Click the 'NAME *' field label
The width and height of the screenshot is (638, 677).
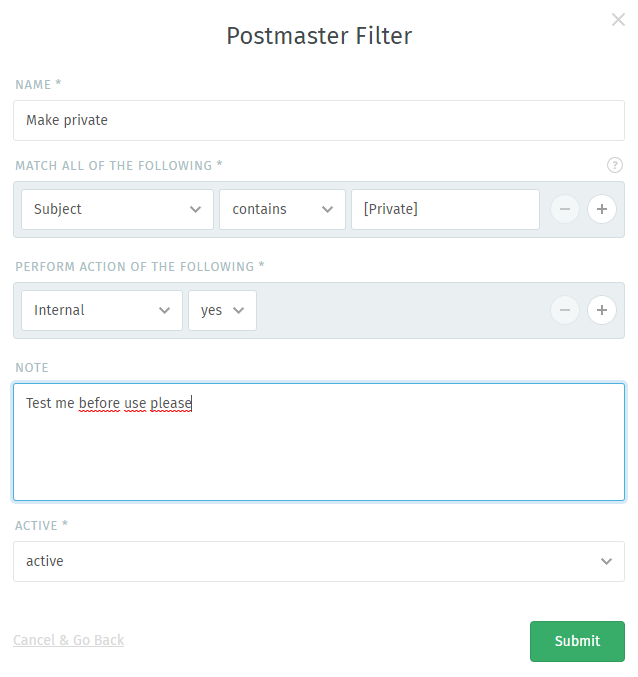[x=38, y=85]
